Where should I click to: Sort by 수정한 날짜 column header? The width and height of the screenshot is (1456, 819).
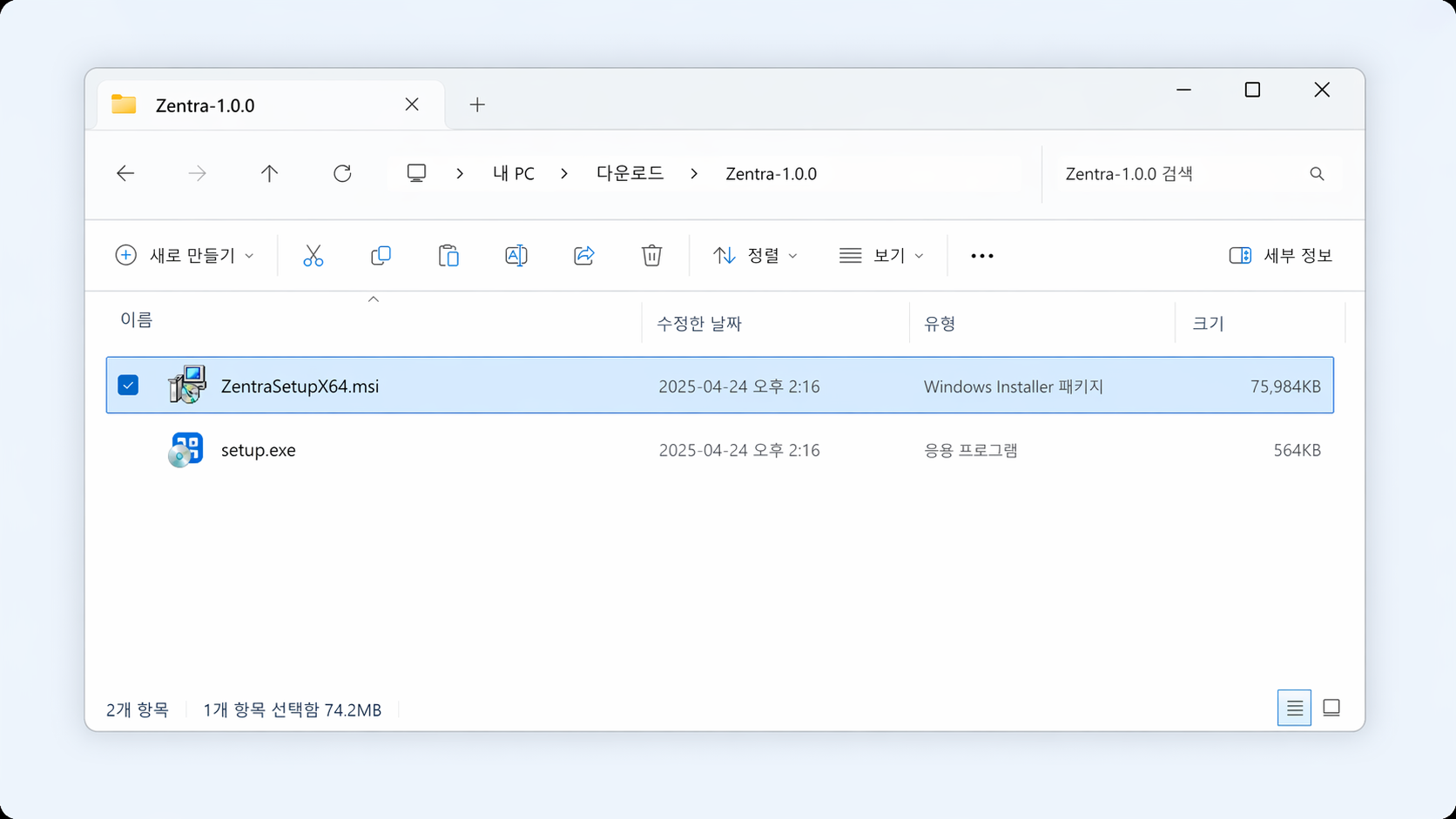pos(699,324)
